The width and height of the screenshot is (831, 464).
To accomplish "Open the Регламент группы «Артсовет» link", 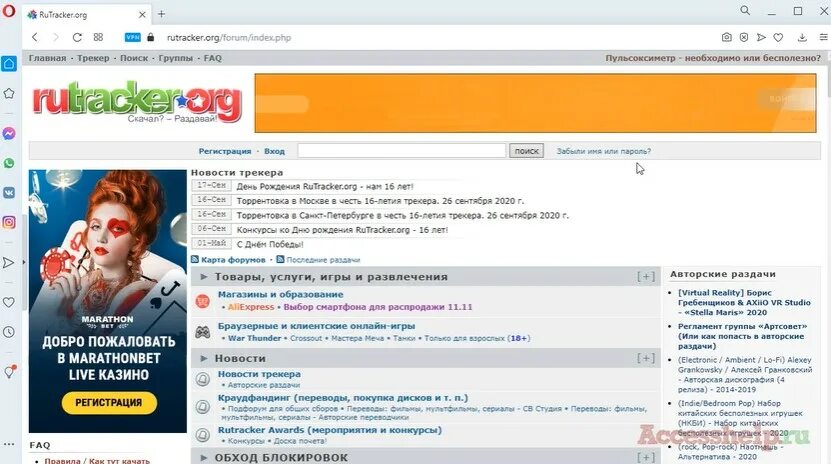I will click(742, 336).
